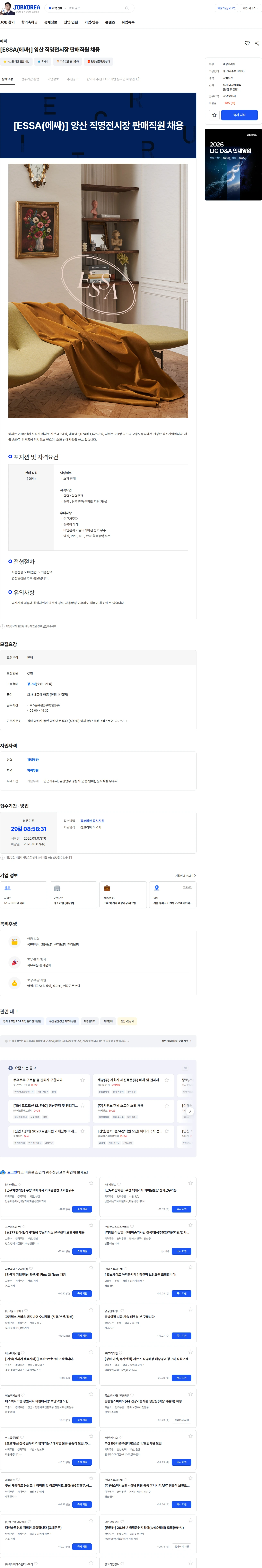Click the pension insurance benefit icon

(15, 942)
